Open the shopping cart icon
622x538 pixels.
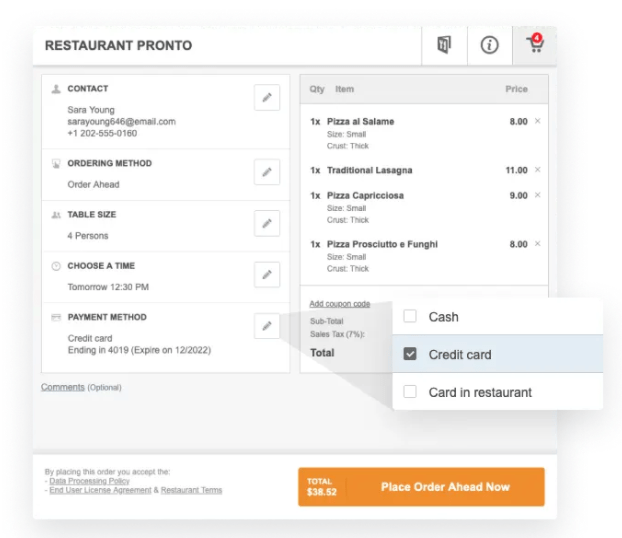pyautogui.click(x=534, y=46)
